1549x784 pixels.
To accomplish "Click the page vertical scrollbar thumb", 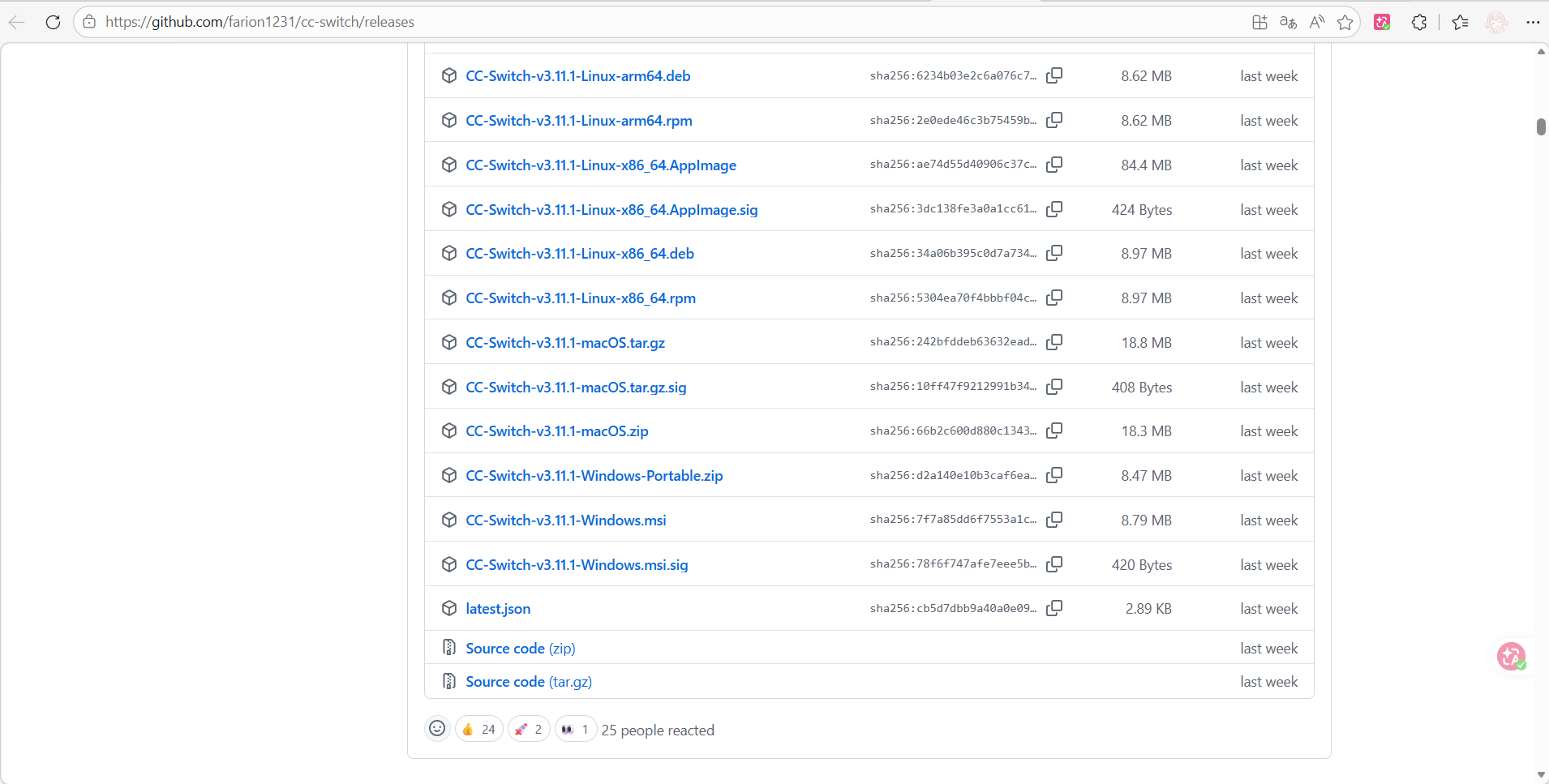I will pos(1541,126).
